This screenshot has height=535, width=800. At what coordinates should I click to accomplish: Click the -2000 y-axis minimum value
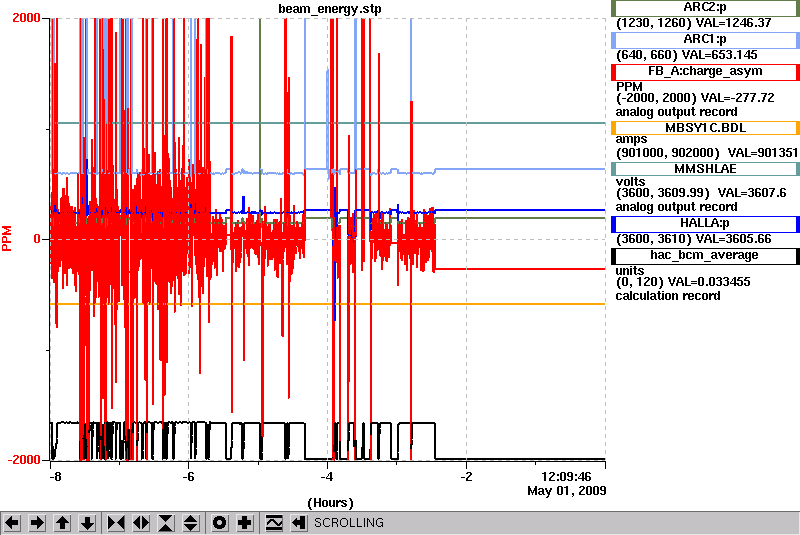23,460
